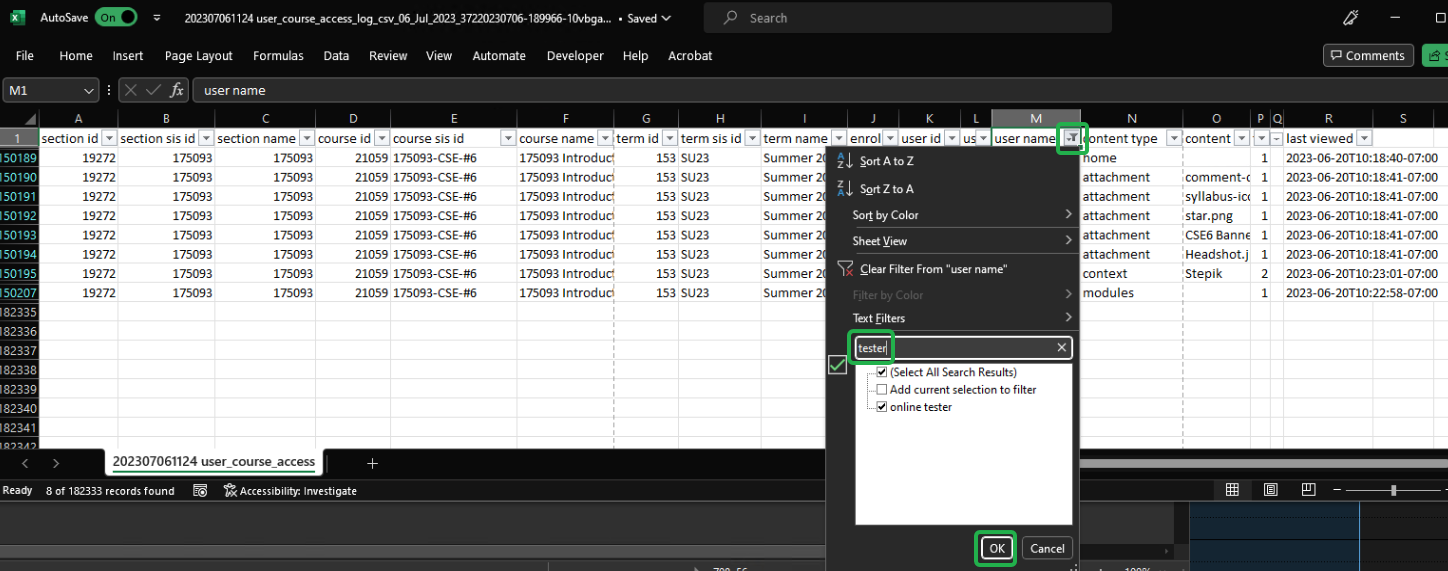The width and height of the screenshot is (1448, 571).
Task: Add a new sheet with plus button
Action: 372,463
